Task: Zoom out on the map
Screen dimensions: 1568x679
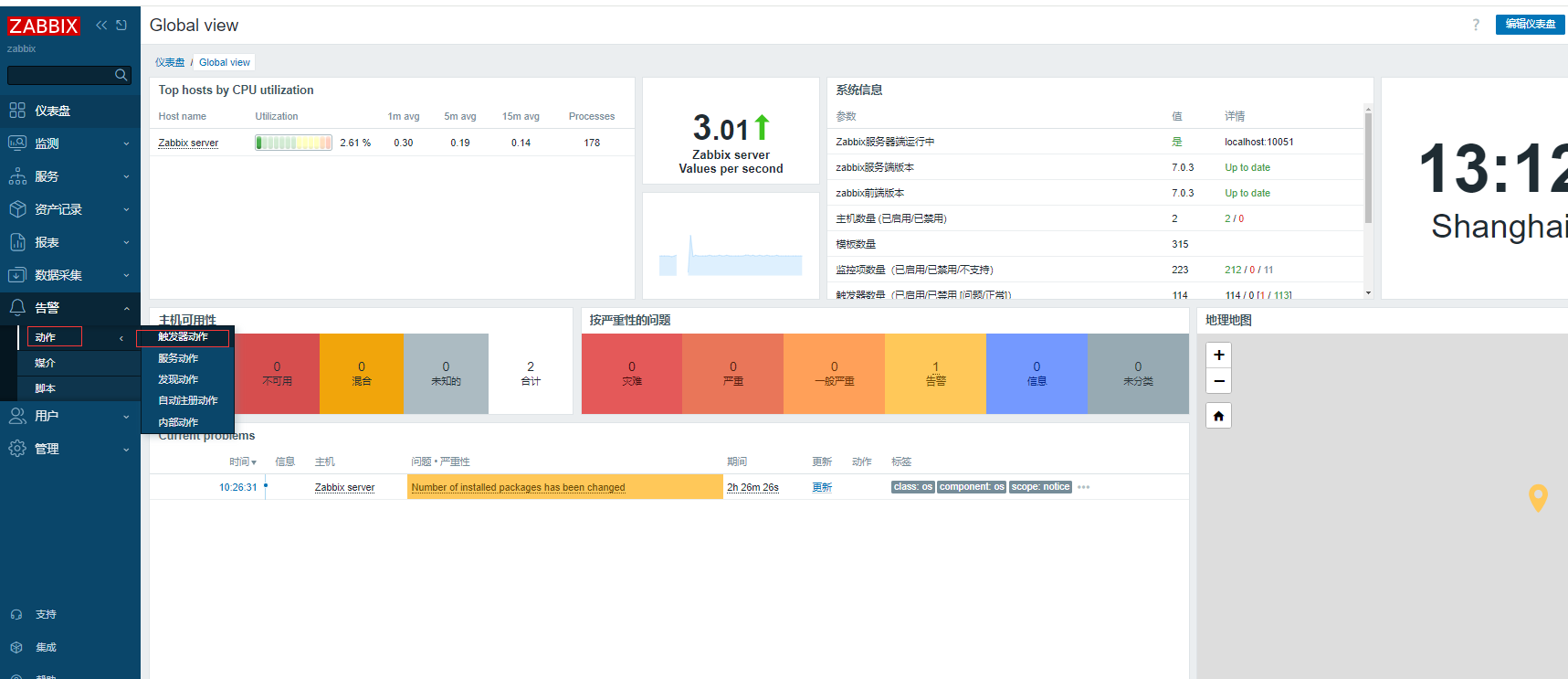Action: coord(1219,381)
